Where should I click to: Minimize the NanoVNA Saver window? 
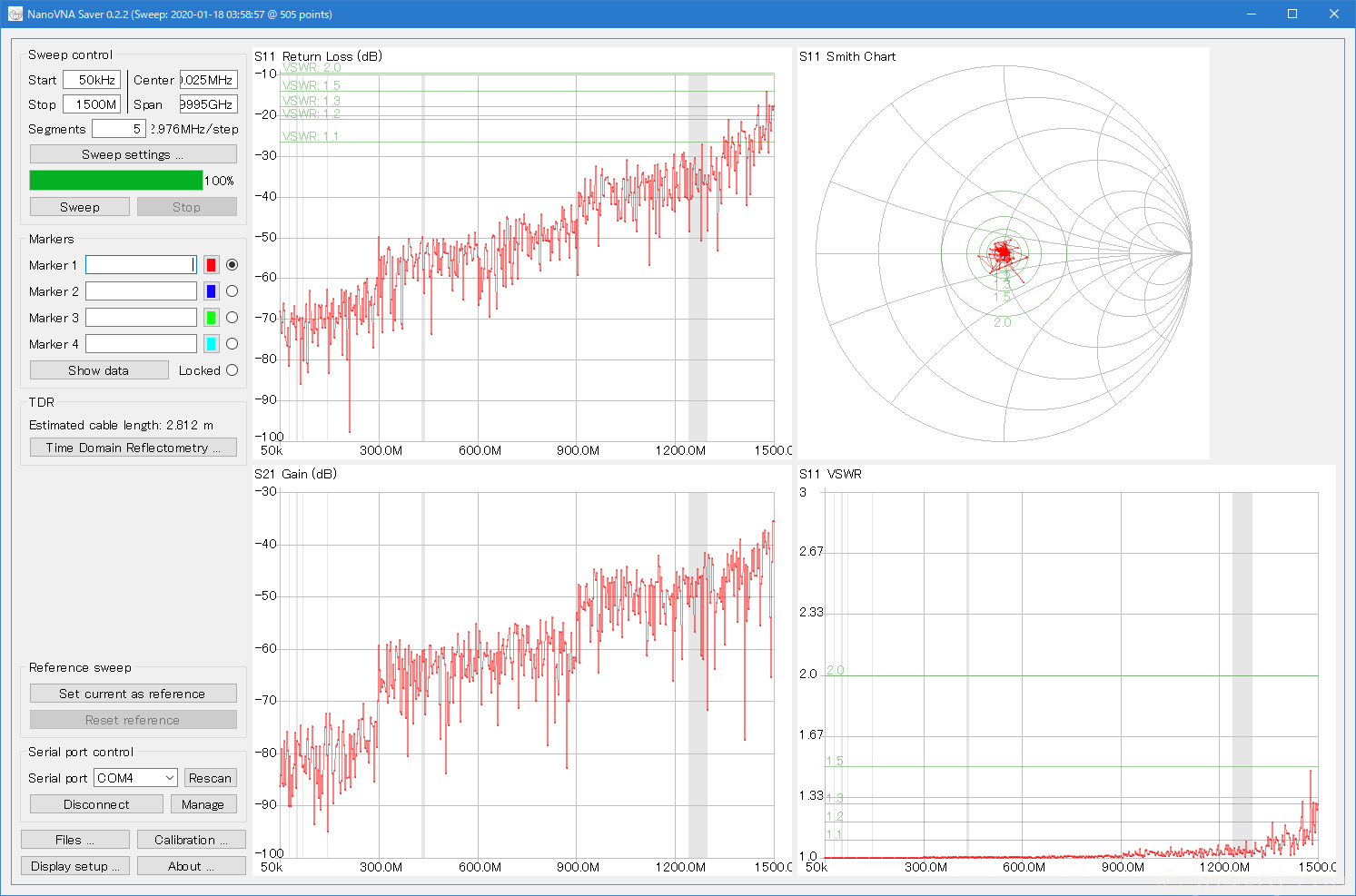coord(1251,14)
